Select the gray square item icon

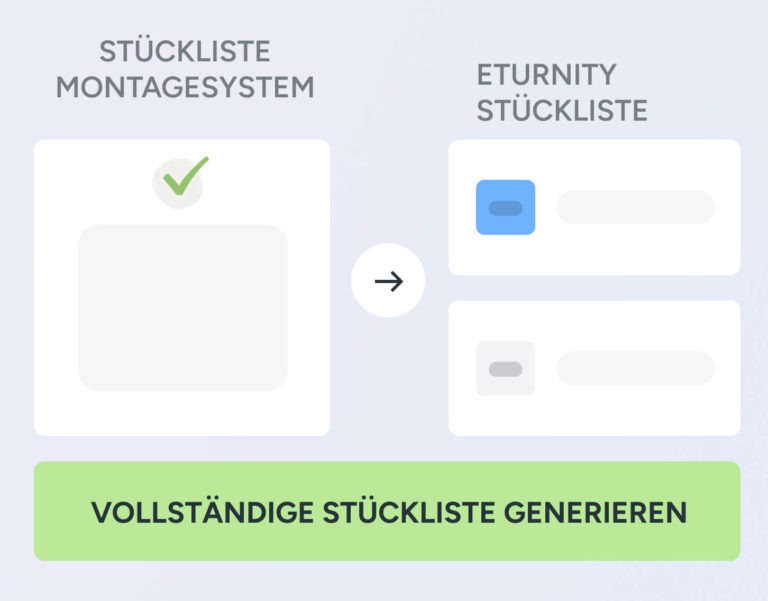click(505, 368)
